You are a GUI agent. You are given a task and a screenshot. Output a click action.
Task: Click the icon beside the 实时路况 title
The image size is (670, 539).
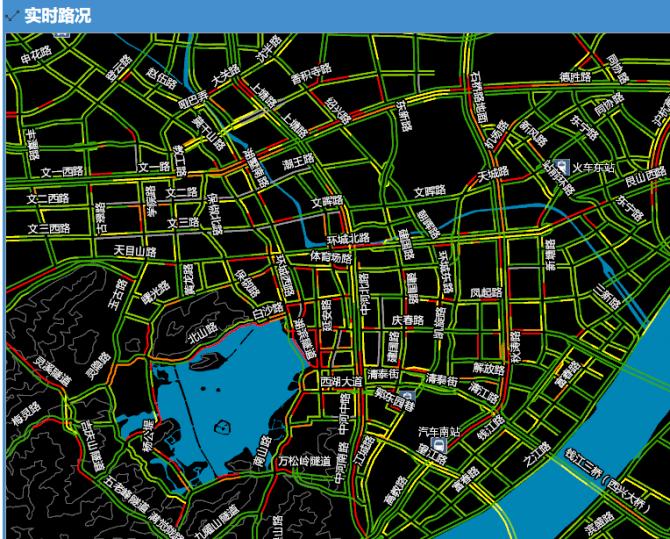click(x=12, y=15)
